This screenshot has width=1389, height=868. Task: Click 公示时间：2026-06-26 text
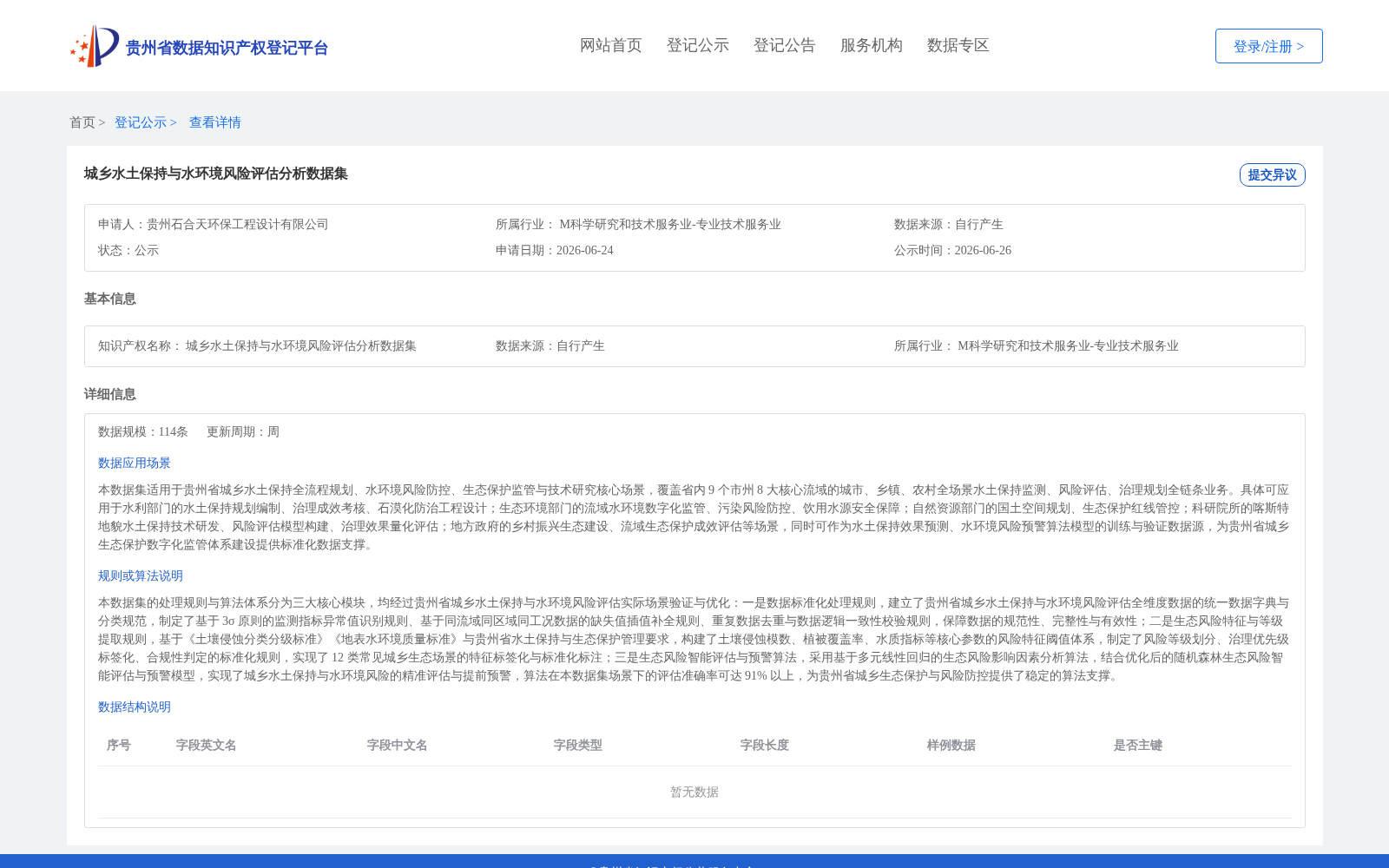952,250
